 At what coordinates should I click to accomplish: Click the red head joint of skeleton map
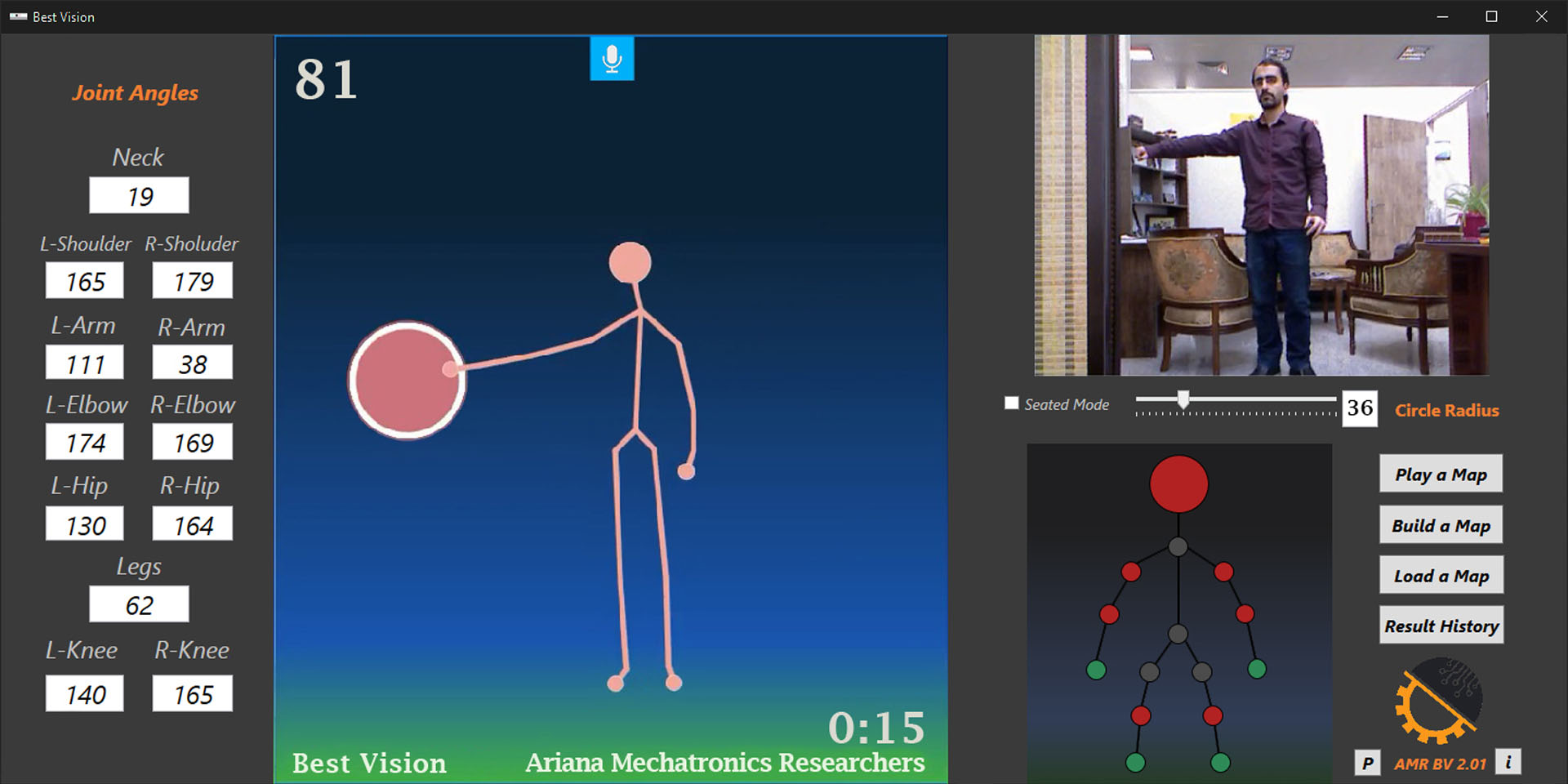pos(1178,484)
